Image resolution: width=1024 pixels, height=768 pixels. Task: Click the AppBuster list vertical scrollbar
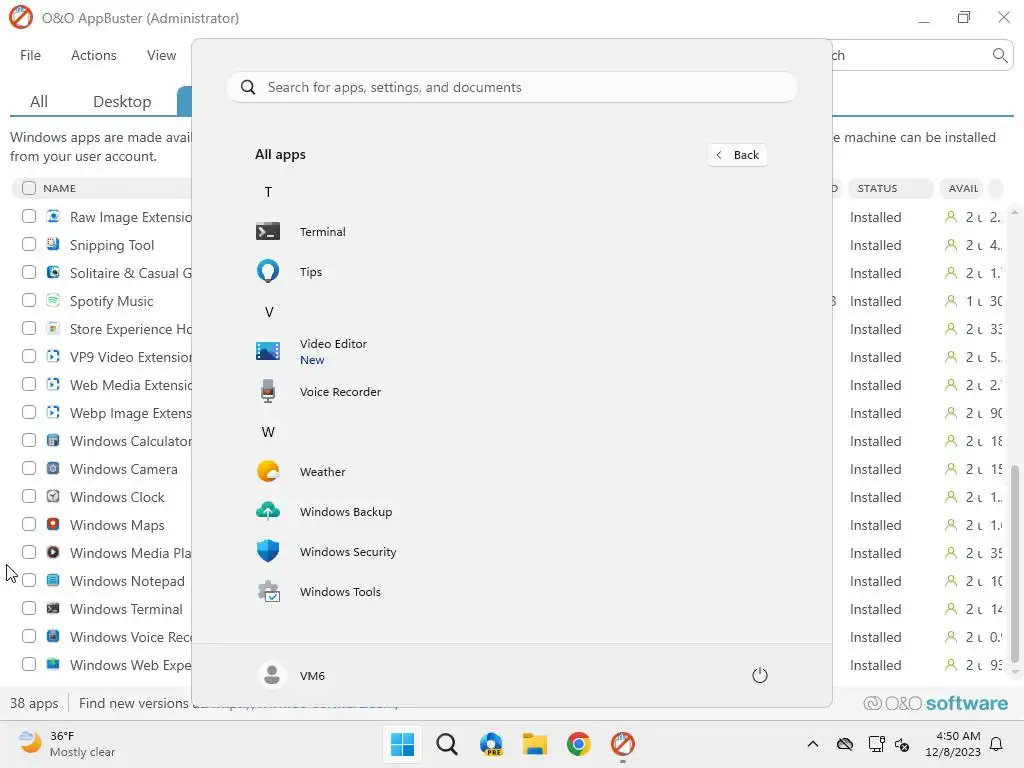pyautogui.click(x=1014, y=563)
